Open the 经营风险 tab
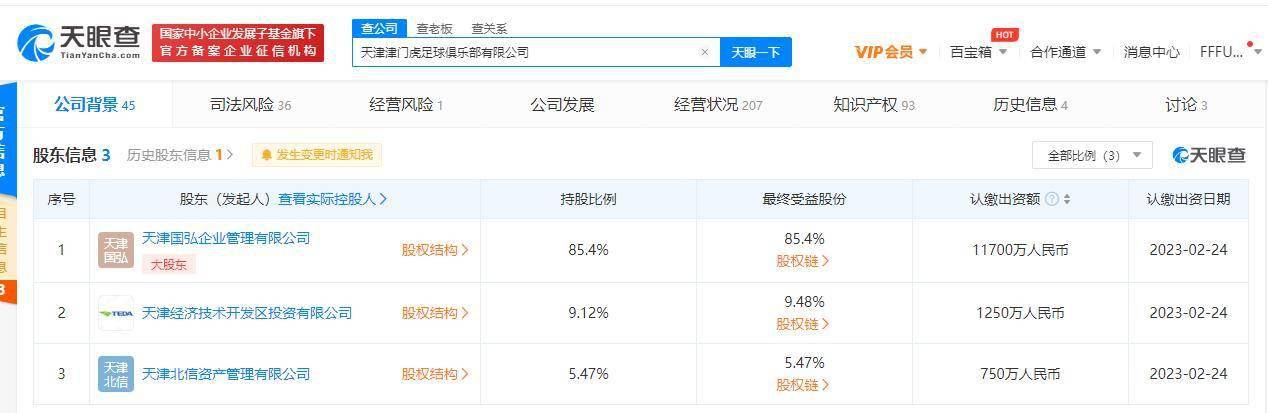 [x=406, y=105]
